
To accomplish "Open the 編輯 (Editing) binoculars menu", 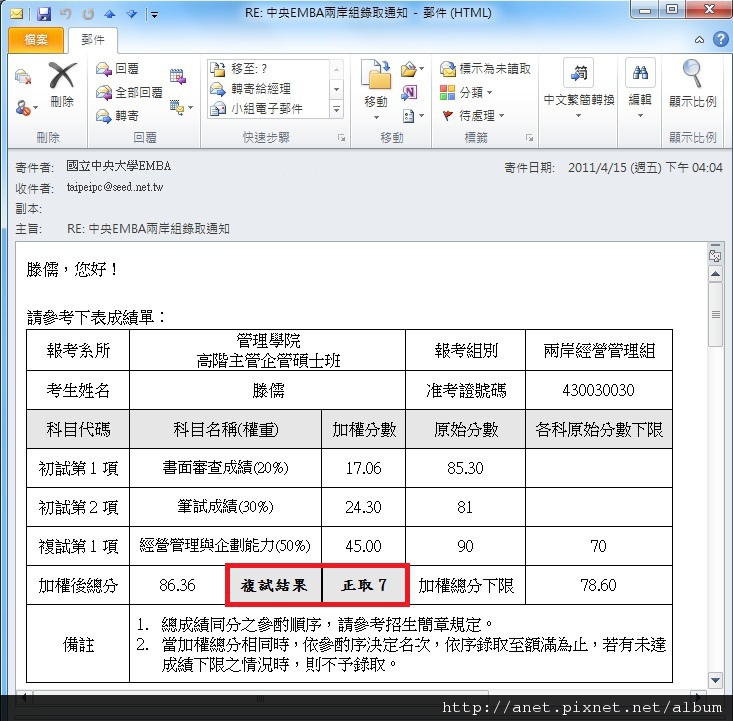I will pyautogui.click(x=640, y=88).
